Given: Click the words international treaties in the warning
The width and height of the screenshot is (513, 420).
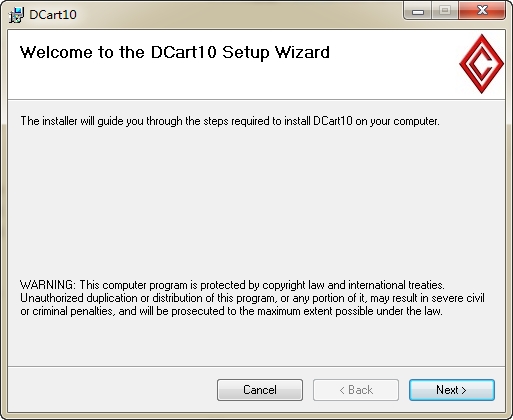Looking at the screenshot, I should [396, 285].
